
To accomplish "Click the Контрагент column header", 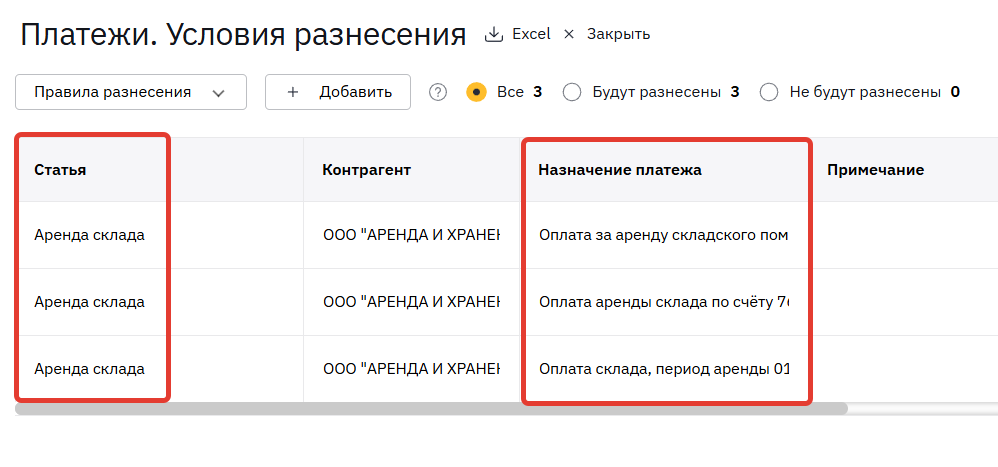I will coord(367,170).
